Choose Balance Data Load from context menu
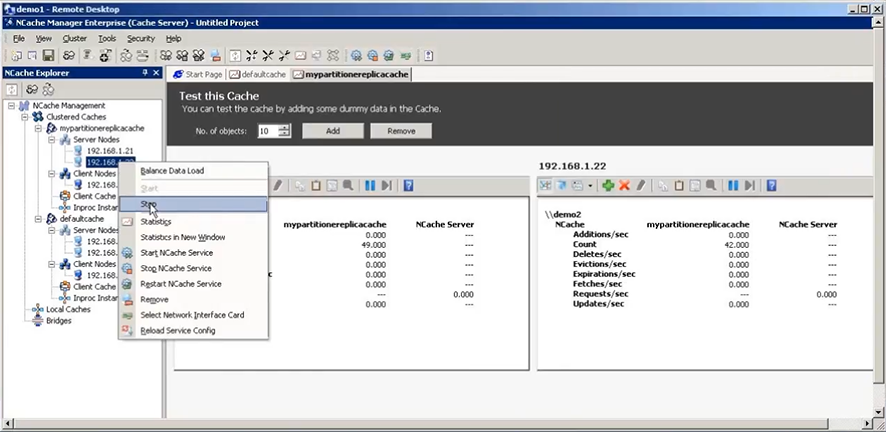 click(193, 171)
